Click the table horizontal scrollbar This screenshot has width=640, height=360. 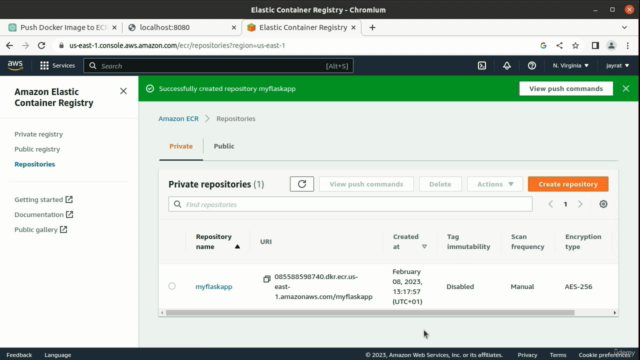(370, 313)
